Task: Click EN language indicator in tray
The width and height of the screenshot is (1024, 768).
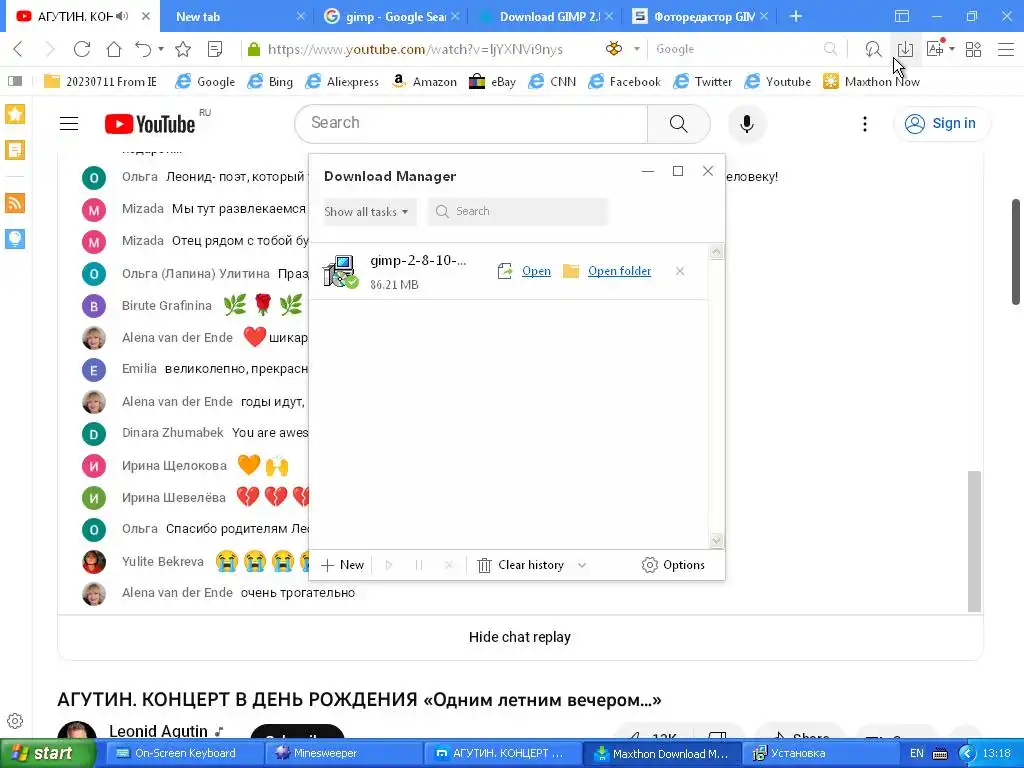Action: (917, 754)
